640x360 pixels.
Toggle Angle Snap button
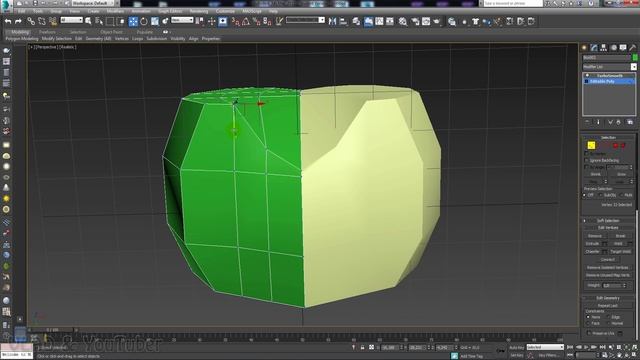tap(246, 21)
